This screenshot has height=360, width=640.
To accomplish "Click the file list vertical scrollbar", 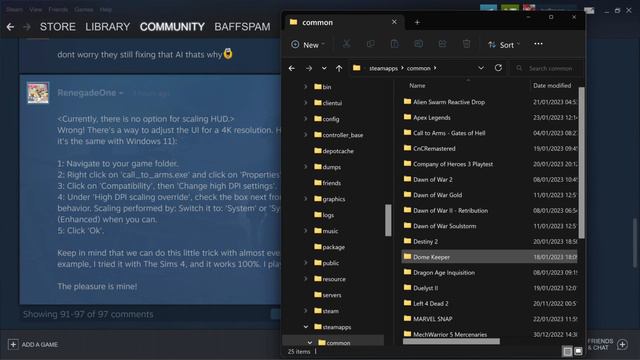I will tap(581, 162).
